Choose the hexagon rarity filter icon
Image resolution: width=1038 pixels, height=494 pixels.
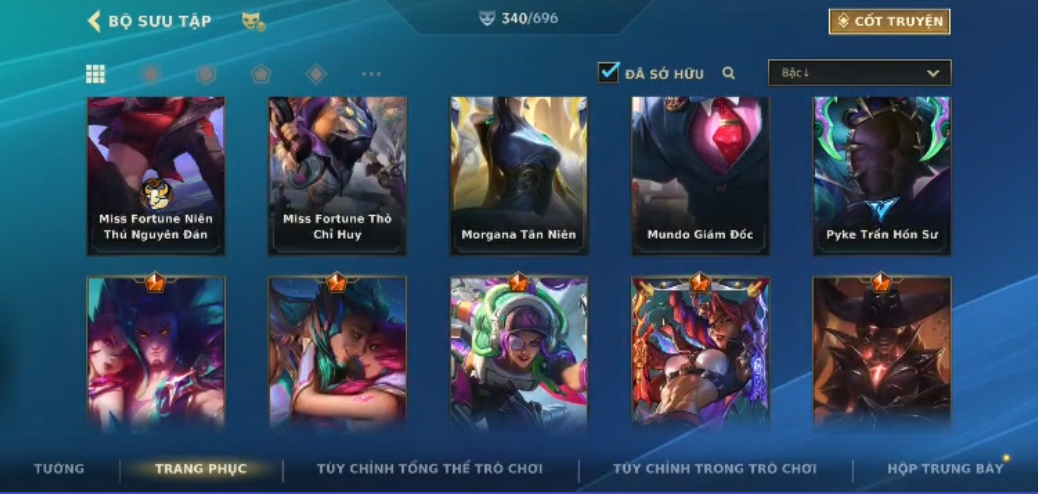(206, 74)
